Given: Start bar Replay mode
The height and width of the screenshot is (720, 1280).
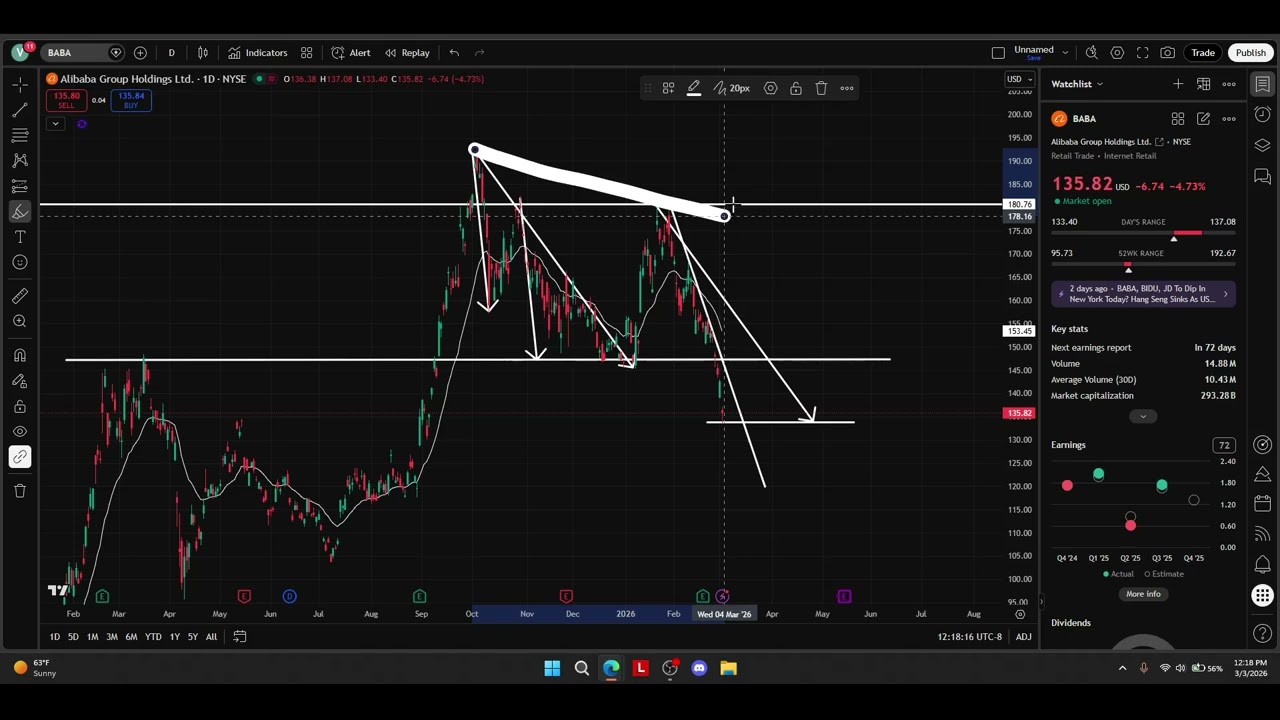Looking at the screenshot, I should 407,53.
